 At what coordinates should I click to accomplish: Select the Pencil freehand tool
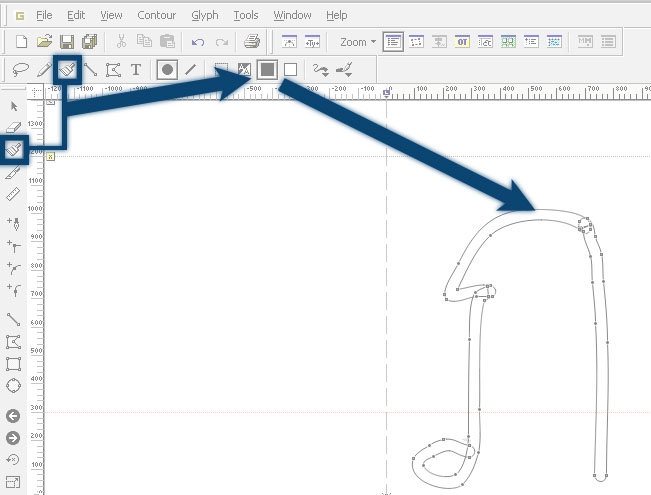[x=44, y=70]
